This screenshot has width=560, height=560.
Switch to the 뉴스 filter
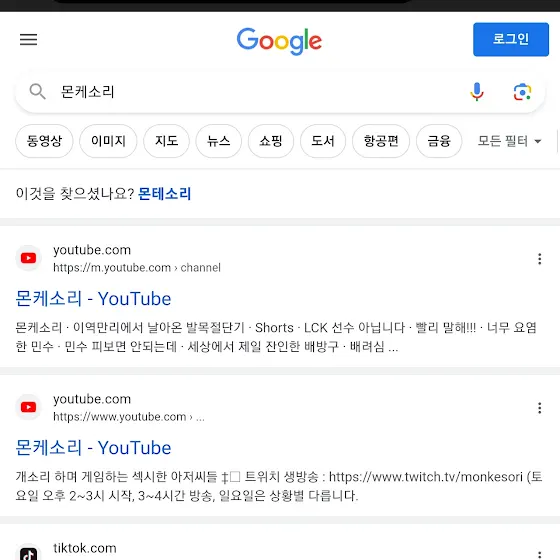click(x=219, y=141)
